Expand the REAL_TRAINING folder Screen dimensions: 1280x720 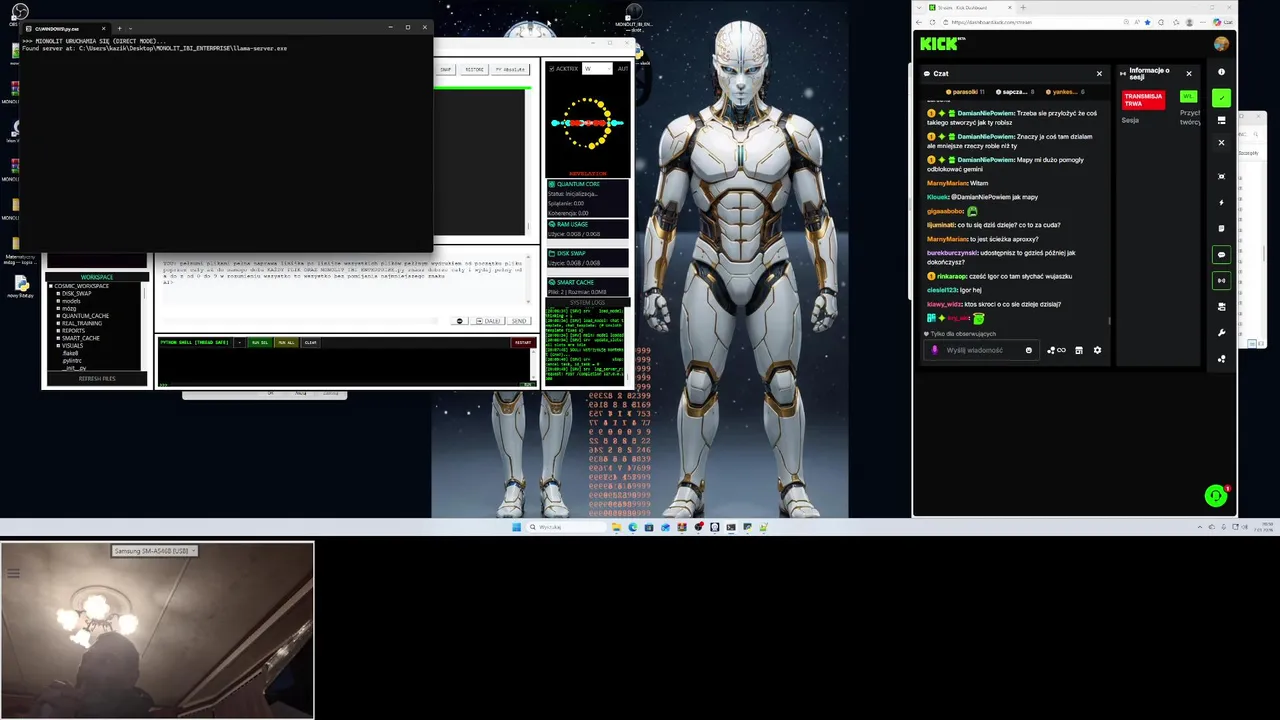[58, 323]
